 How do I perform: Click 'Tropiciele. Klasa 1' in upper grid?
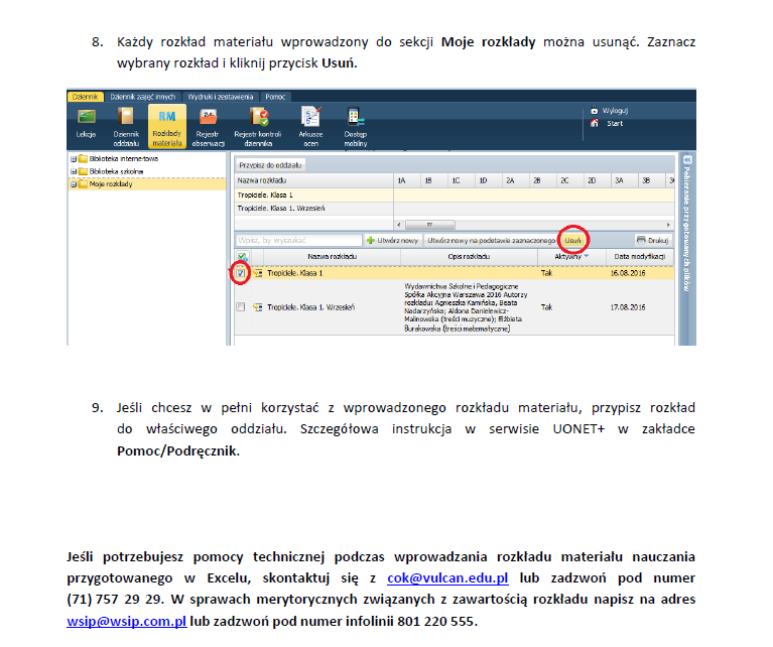265,195
